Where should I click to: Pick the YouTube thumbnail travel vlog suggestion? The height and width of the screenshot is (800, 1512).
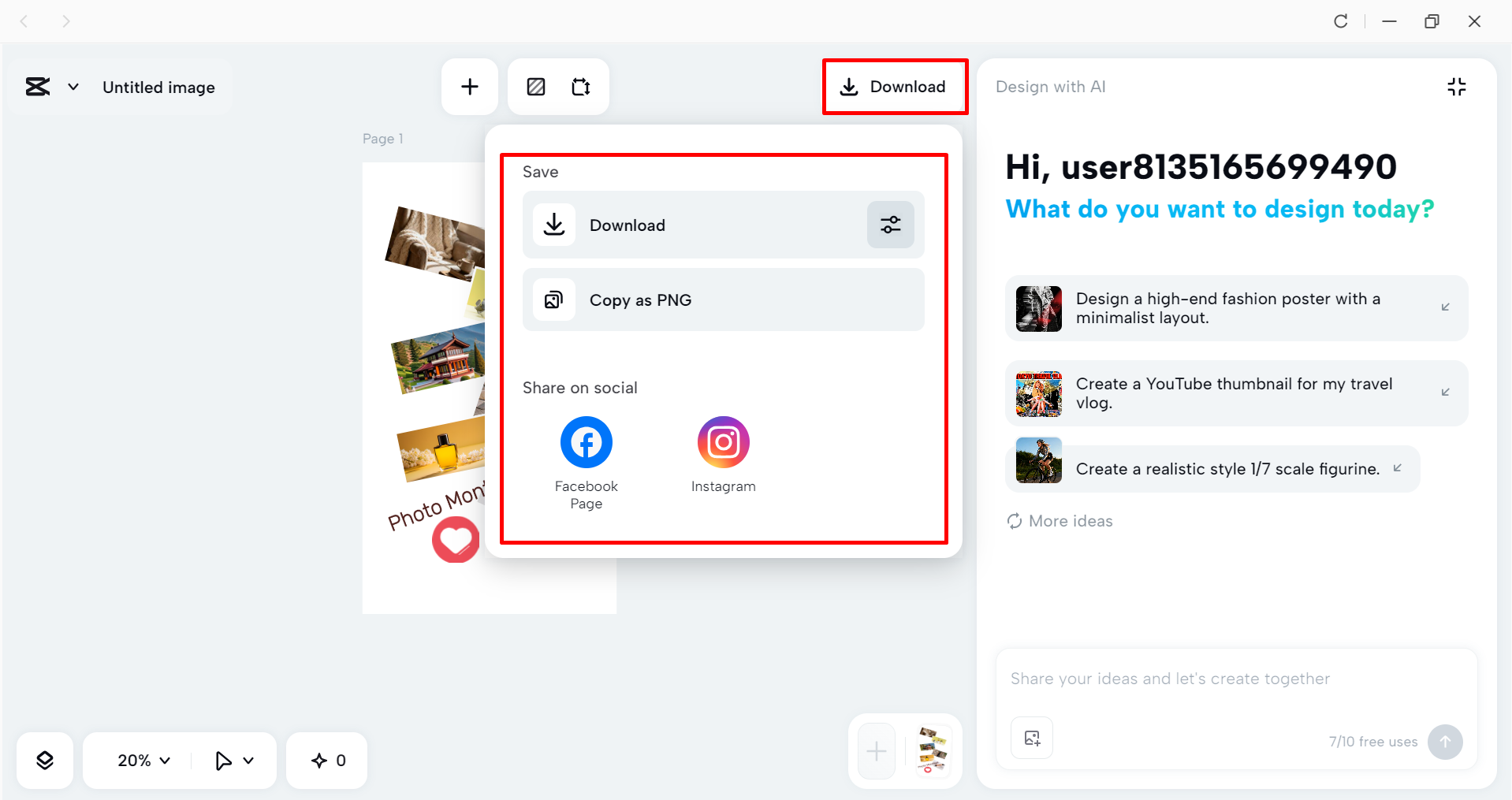point(1236,393)
